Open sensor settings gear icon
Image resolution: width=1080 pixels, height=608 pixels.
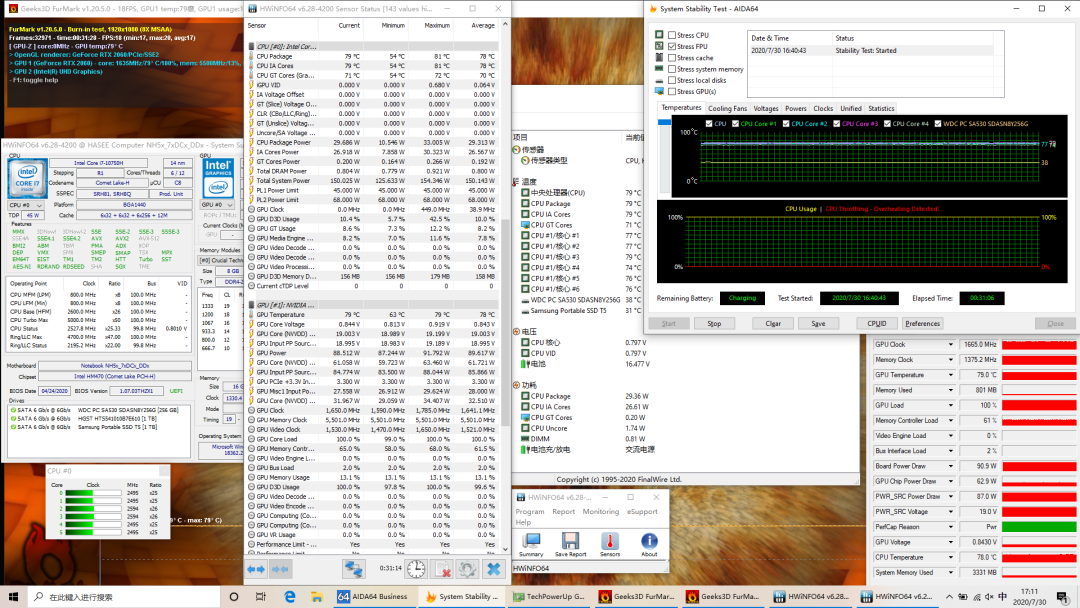467,569
